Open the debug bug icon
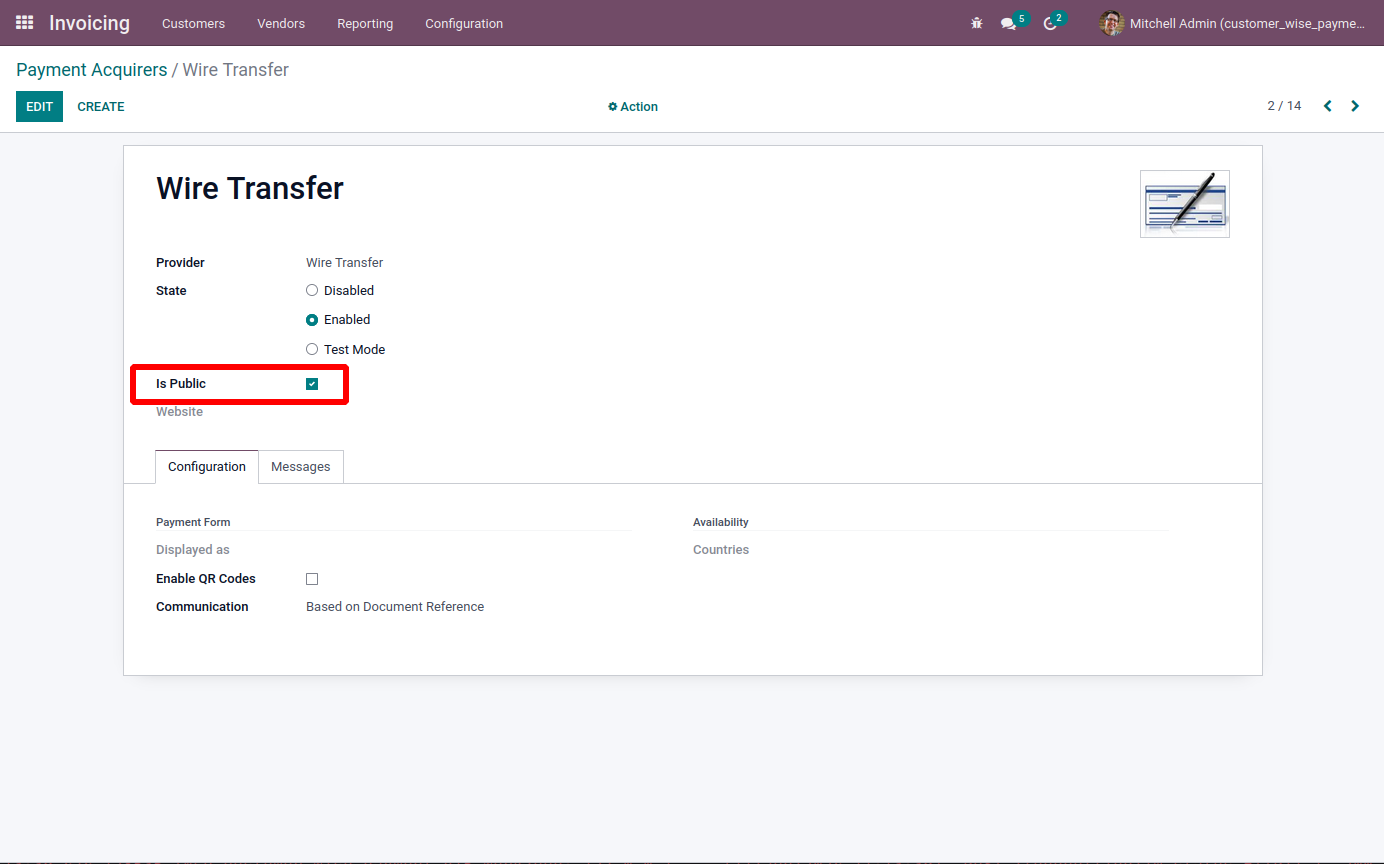 [977, 23]
